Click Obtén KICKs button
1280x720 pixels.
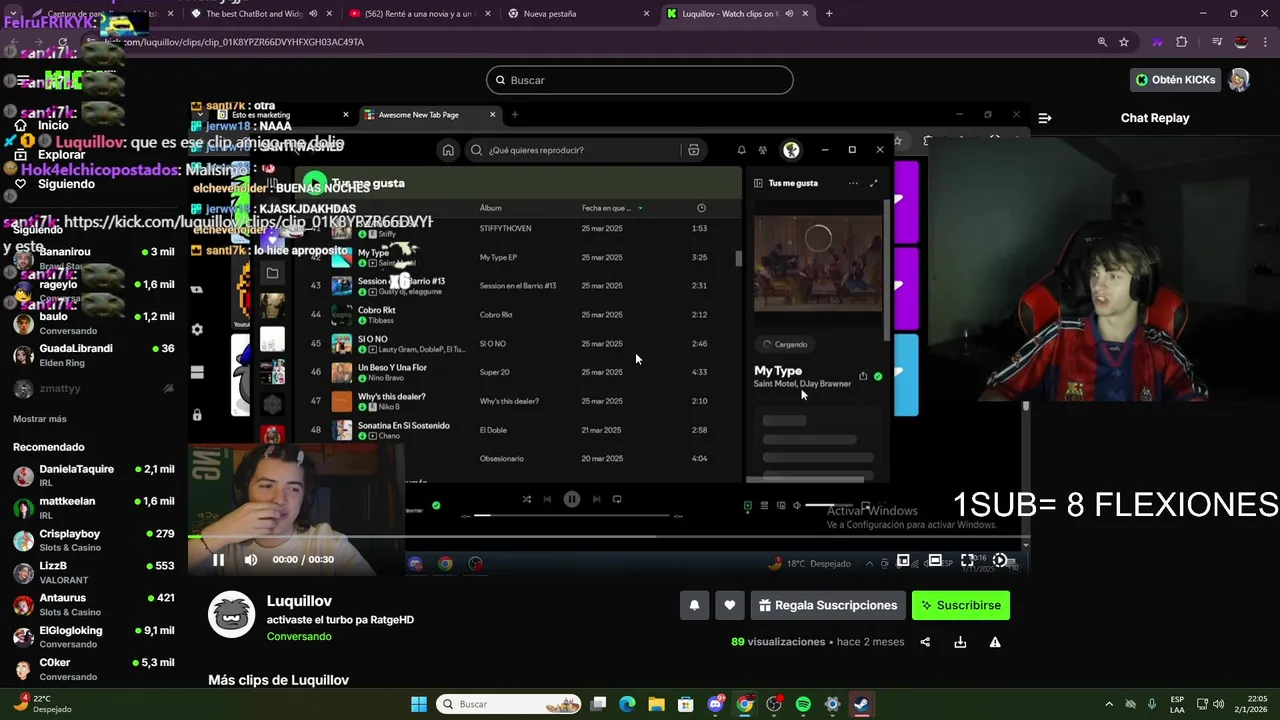click(x=1176, y=80)
